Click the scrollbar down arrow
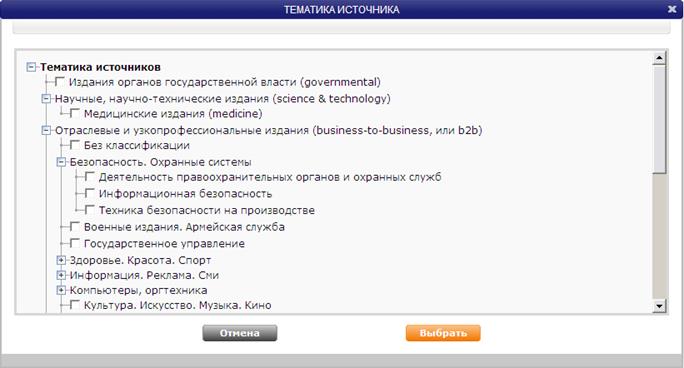This screenshot has width=684, height=368. pyautogui.click(x=659, y=306)
